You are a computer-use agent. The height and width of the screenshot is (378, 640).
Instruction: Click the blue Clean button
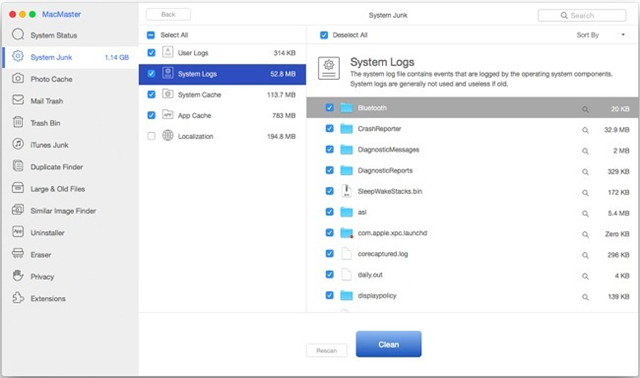coord(388,344)
